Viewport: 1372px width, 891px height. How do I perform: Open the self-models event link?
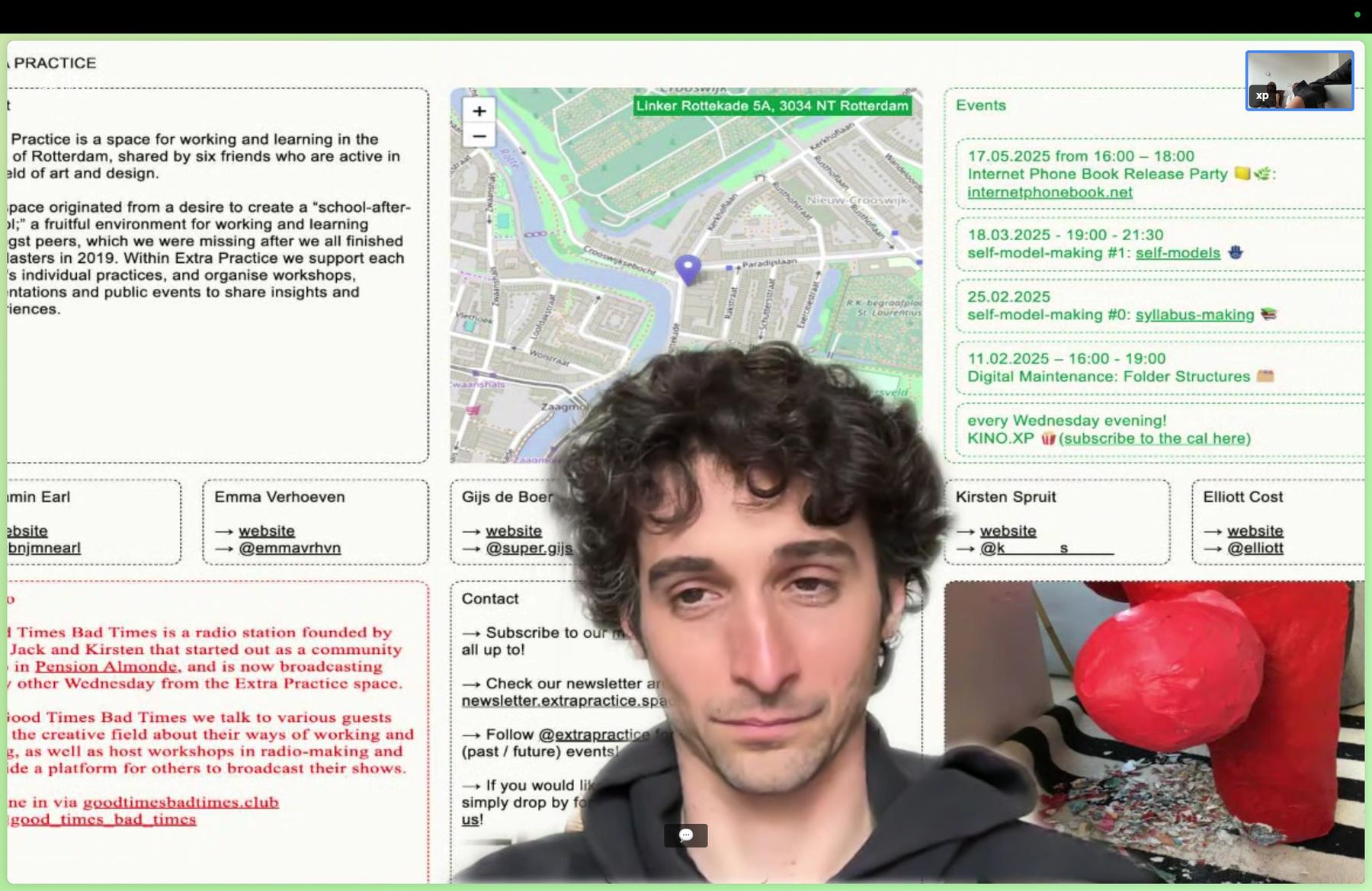click(1177, 253)
